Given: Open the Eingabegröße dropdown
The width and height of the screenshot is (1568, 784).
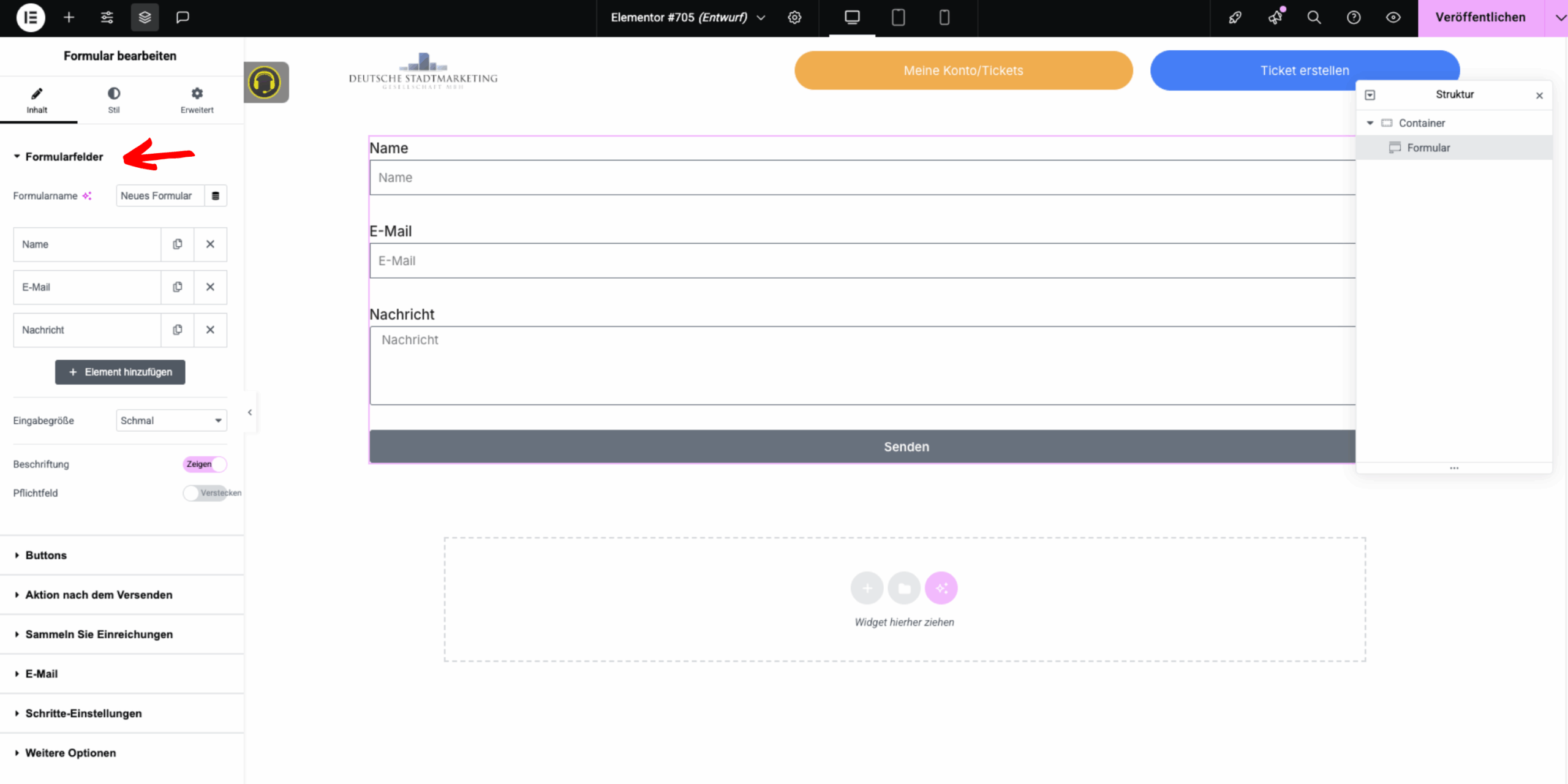Looking at the screenshot, I should pyautogui.click(x=171, y=420).
